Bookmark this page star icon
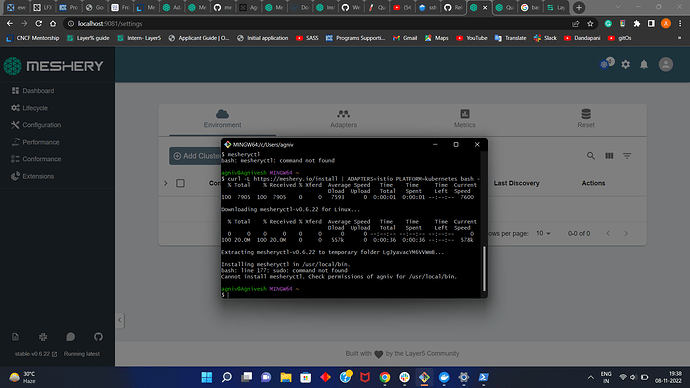690x388 pixels. point(590,24)
